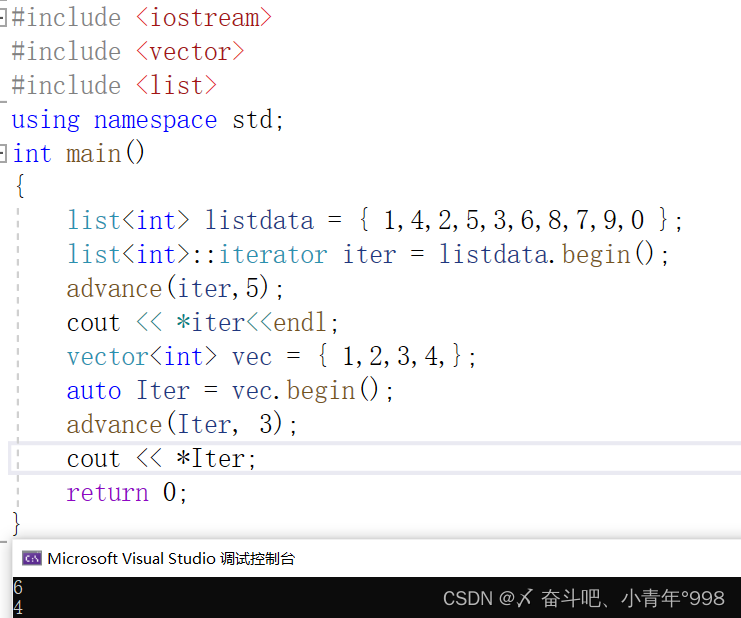Collapse the #include block fold marker
The width and height of the screenshot is (741, 618).
point(2,18)
